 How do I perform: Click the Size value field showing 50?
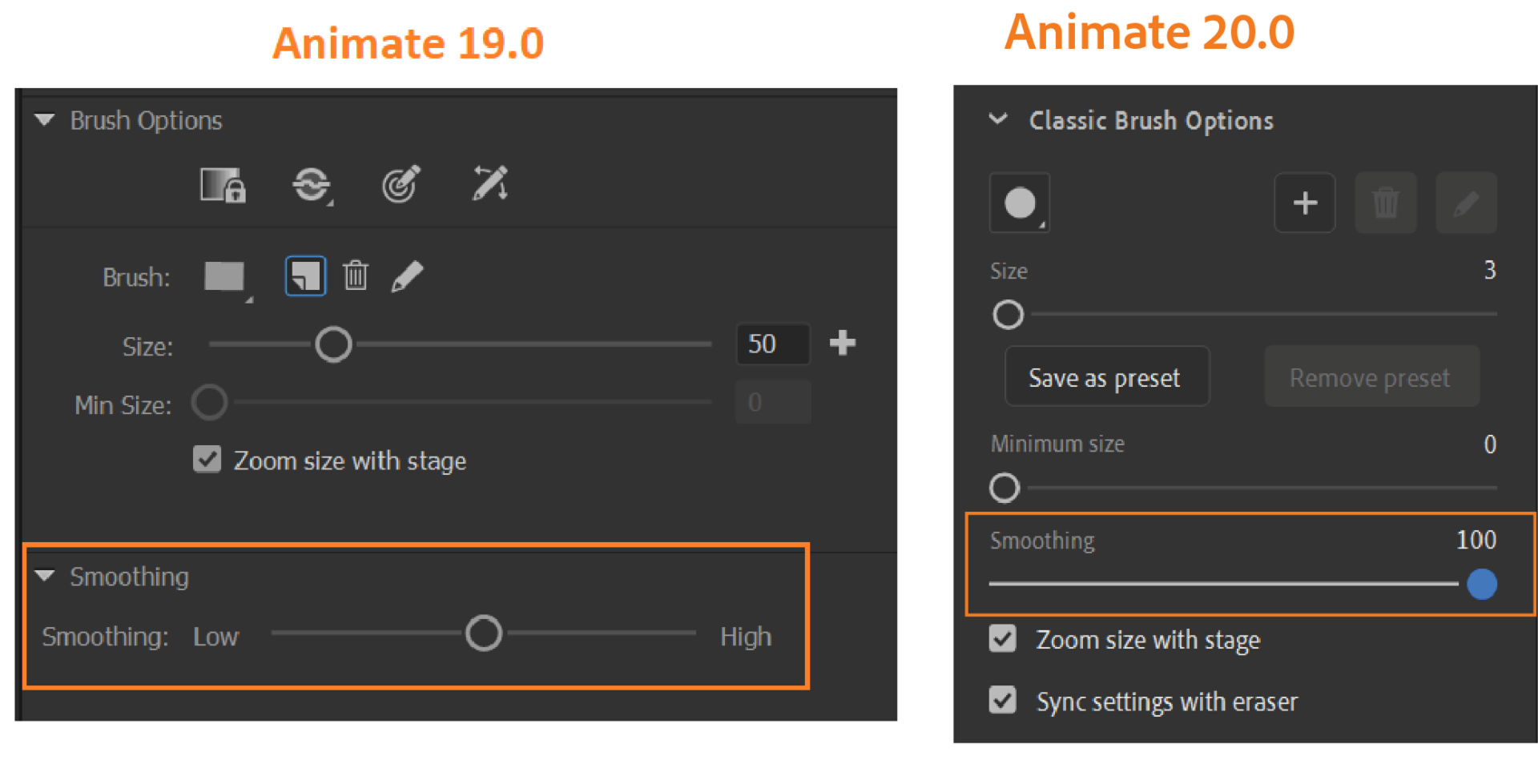tap(772, 344)
